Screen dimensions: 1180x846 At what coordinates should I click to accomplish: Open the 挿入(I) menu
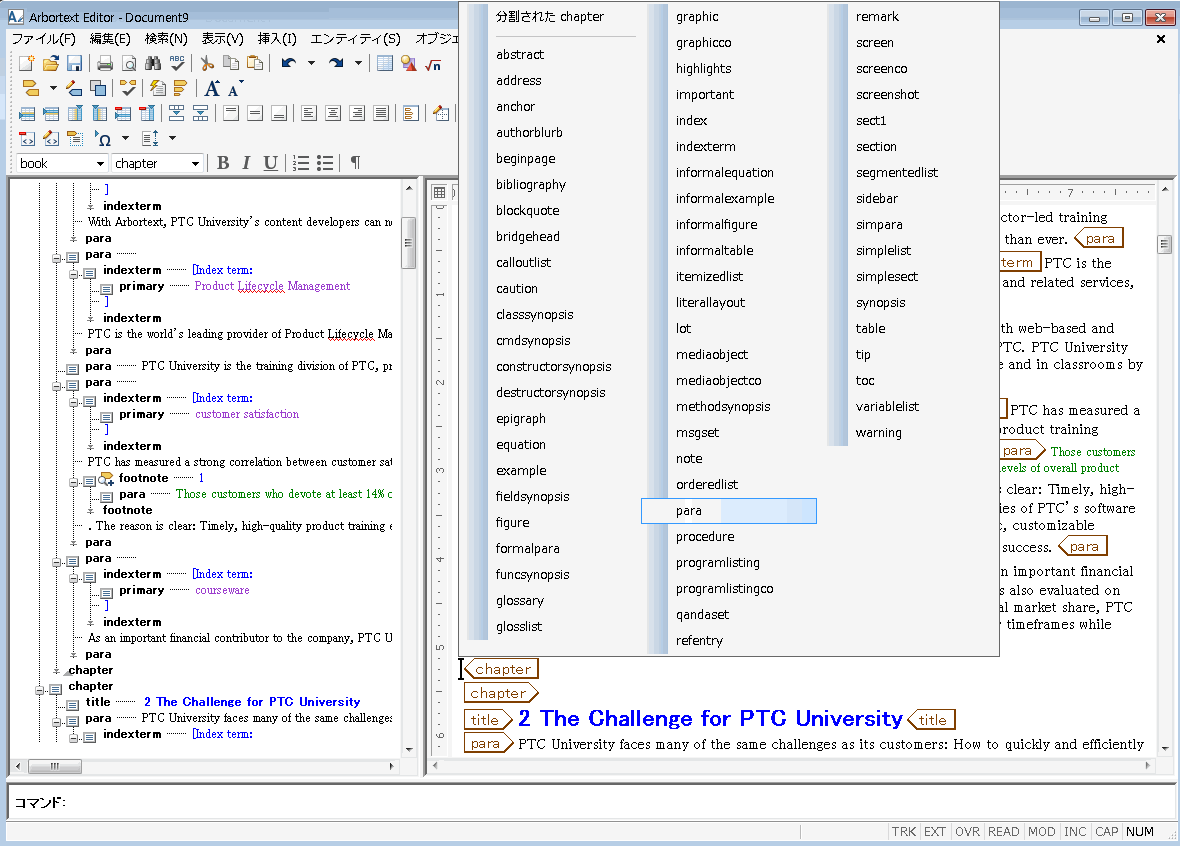[x=277, y=38]
